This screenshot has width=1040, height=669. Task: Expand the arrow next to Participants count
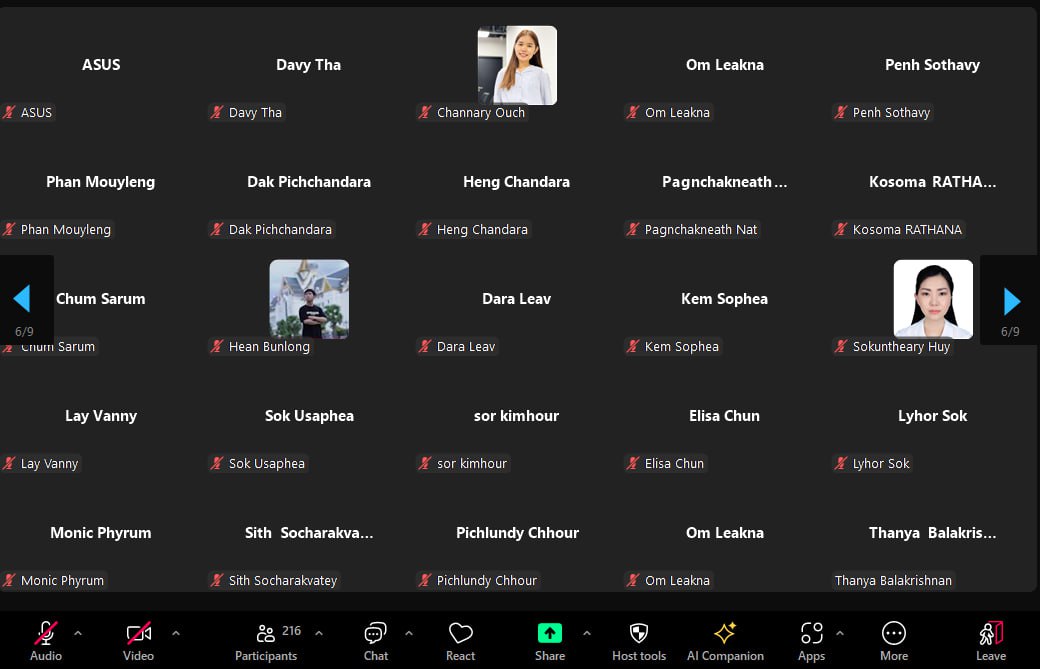tap(319, 633)
